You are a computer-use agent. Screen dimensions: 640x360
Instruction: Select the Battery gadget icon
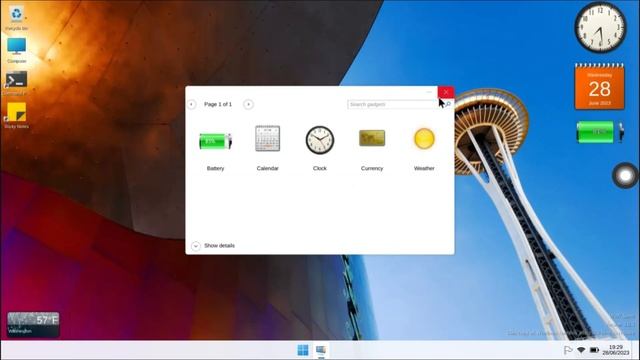pos(216,141)
